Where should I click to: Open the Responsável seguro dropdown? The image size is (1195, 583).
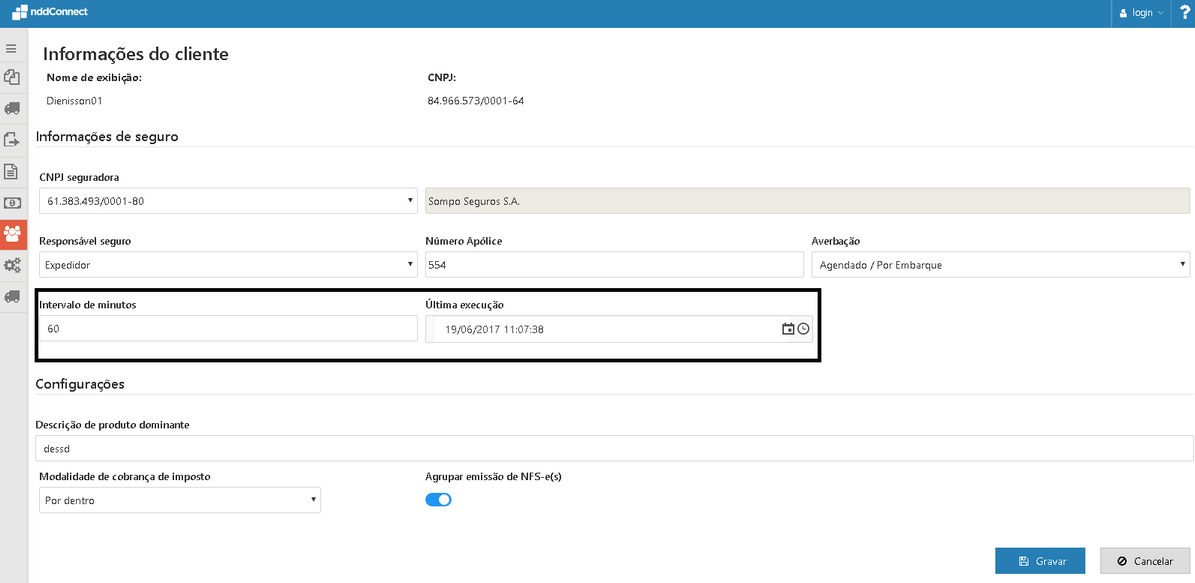click(228, 265)
